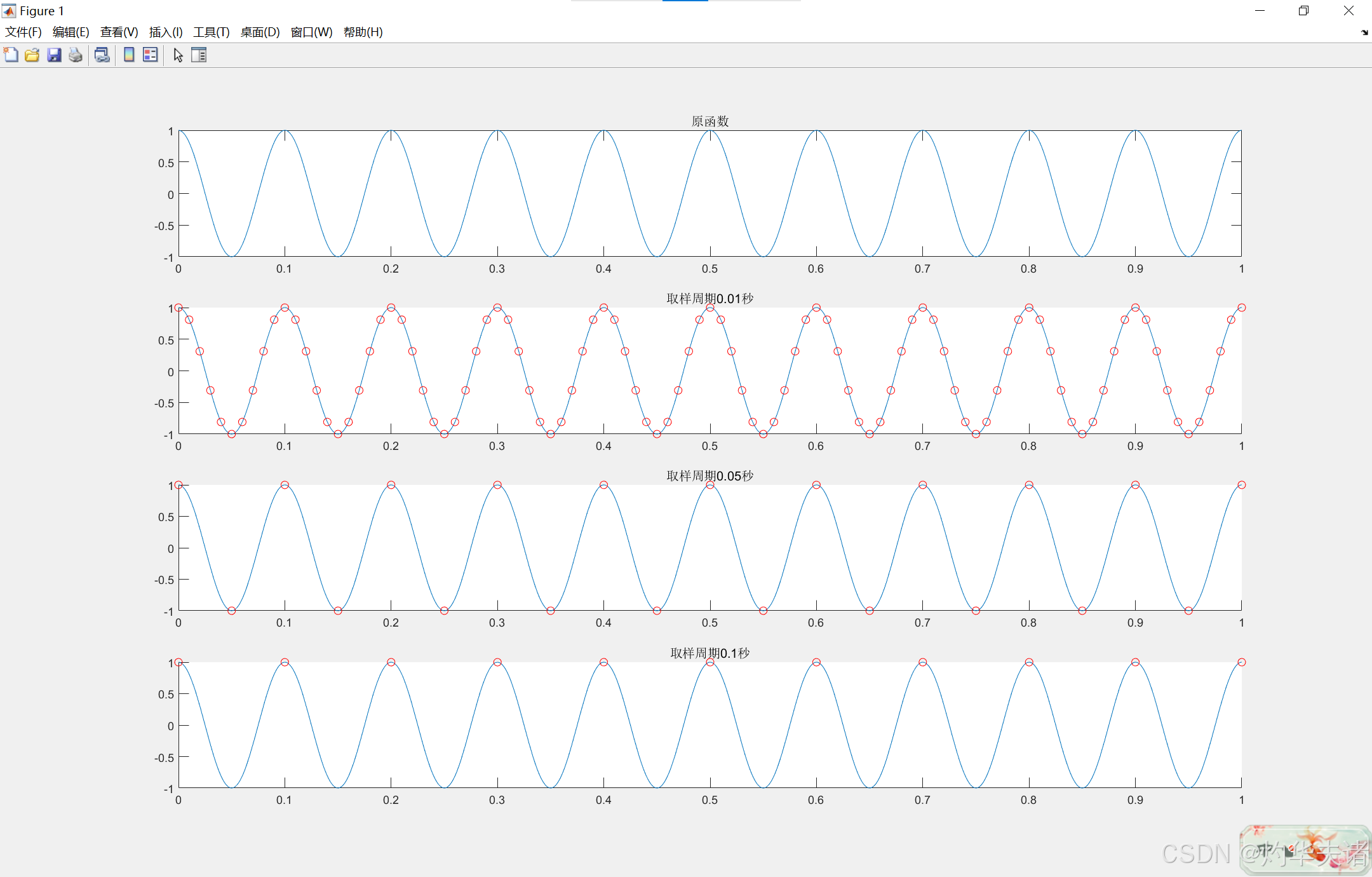Open the 窗口(W) menu
1372x877 pixels.
pos(311,32)
